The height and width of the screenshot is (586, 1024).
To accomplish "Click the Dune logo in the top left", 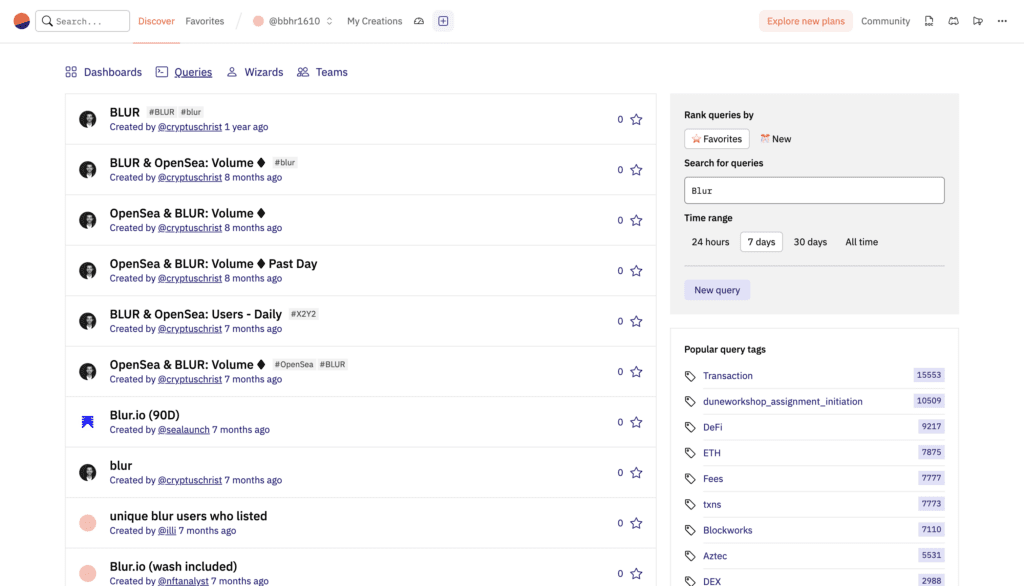I will point(22,21).
